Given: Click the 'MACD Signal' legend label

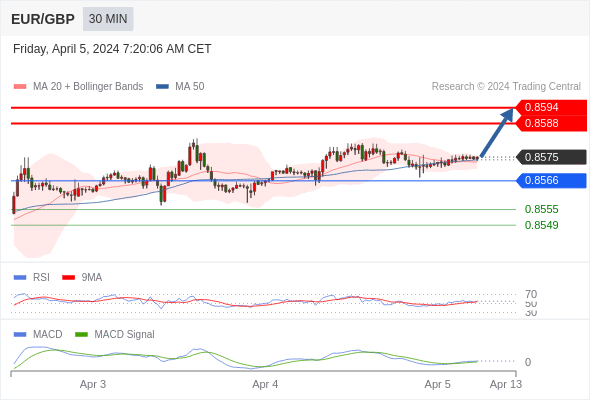Looking at the screenshot, I should [124, 335].
